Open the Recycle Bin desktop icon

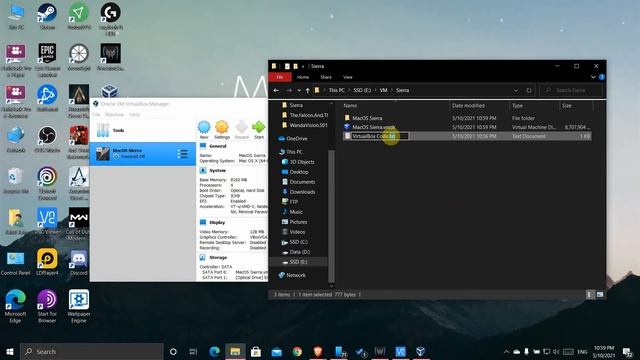[16, 180]
